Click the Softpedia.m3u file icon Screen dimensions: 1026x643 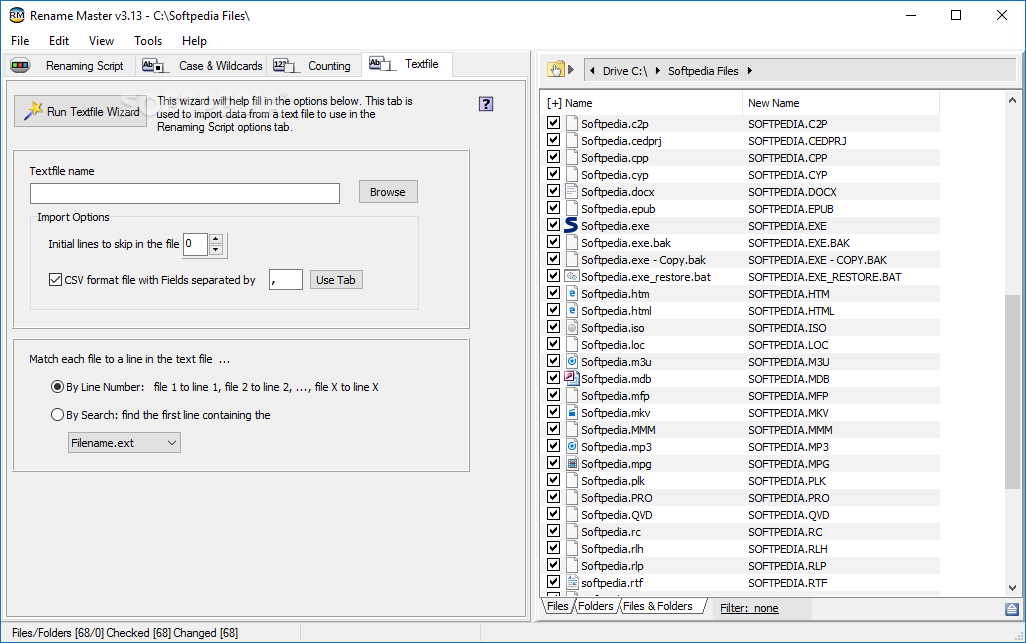pyautogui.click(x=571, y=361)
